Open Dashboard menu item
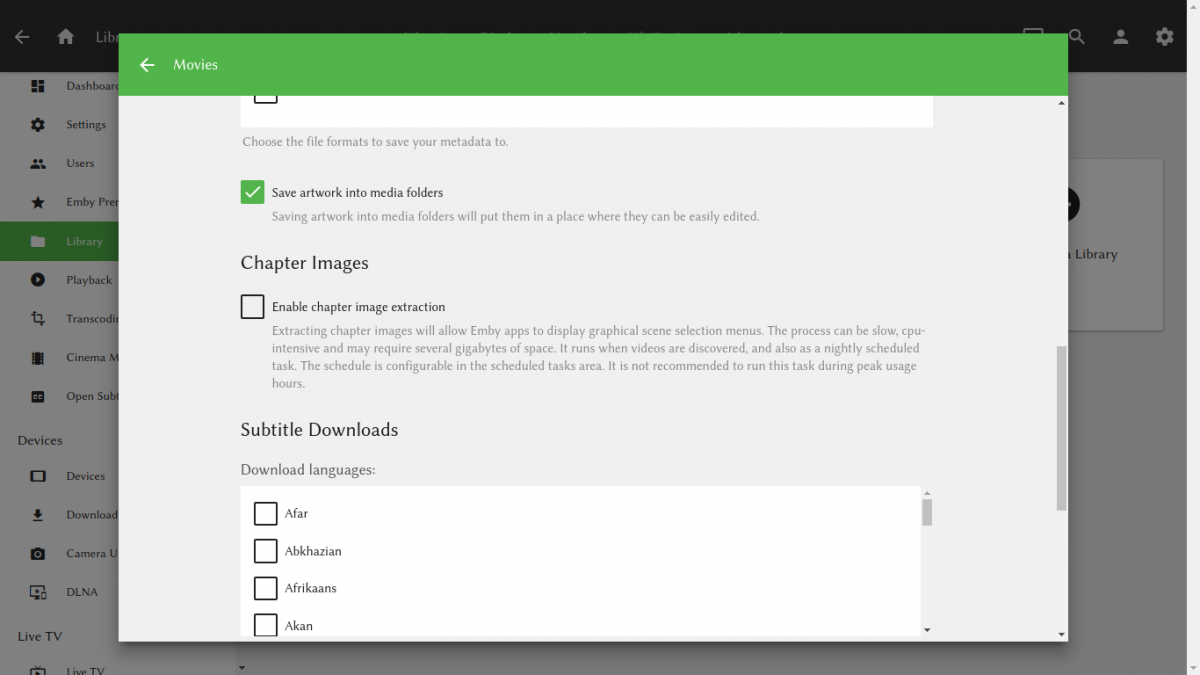The image size is (1200, 675). tap(60, 86)
